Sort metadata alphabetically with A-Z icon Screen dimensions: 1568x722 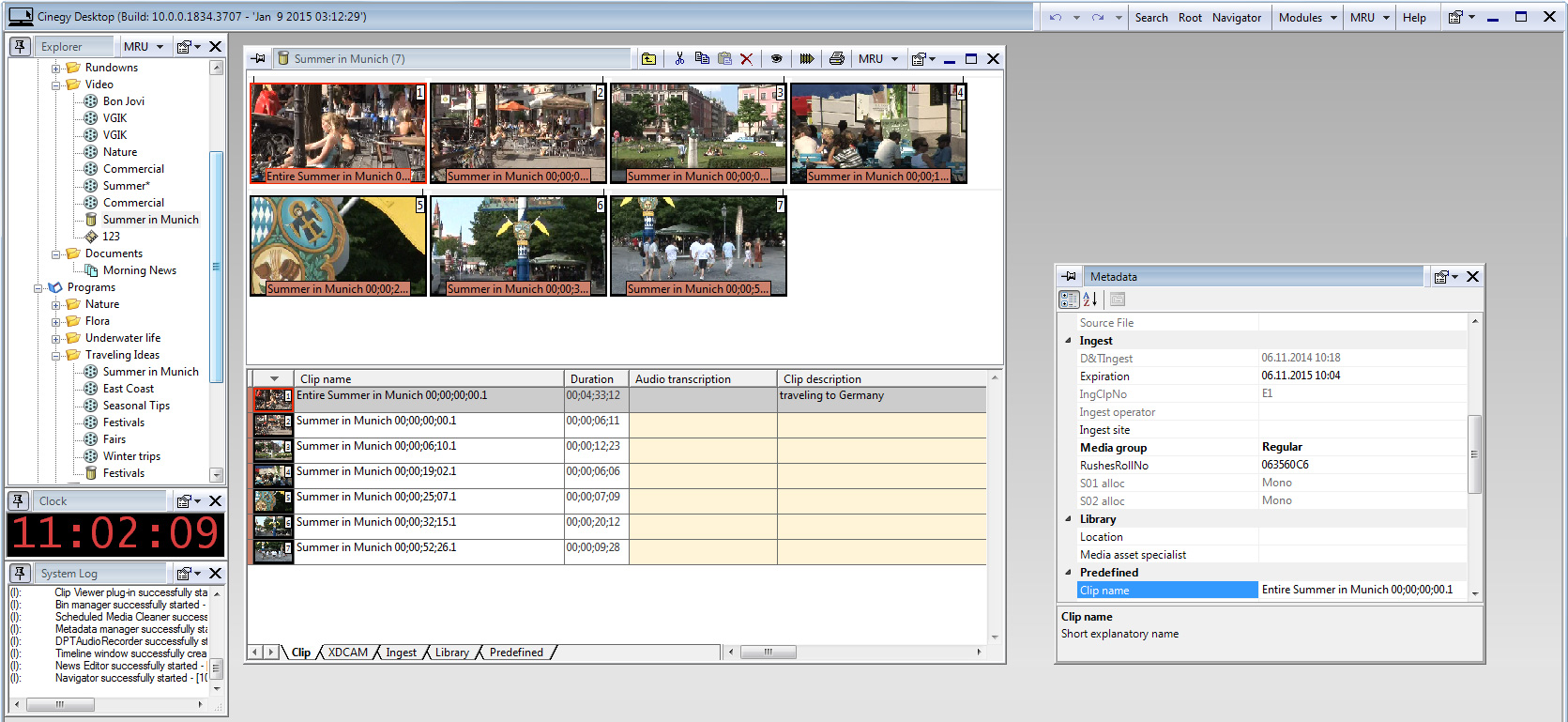click(x=1090, y=300)
